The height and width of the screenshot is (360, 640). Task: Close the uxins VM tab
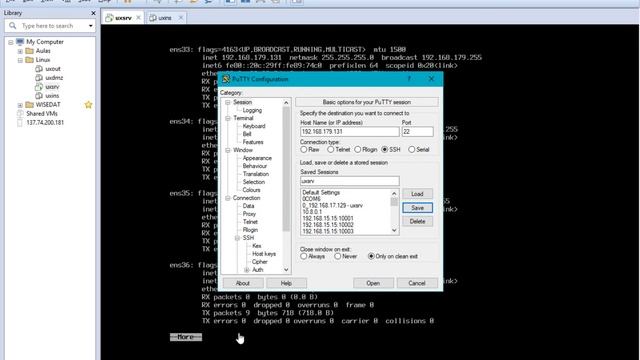[x=180, y=18]
